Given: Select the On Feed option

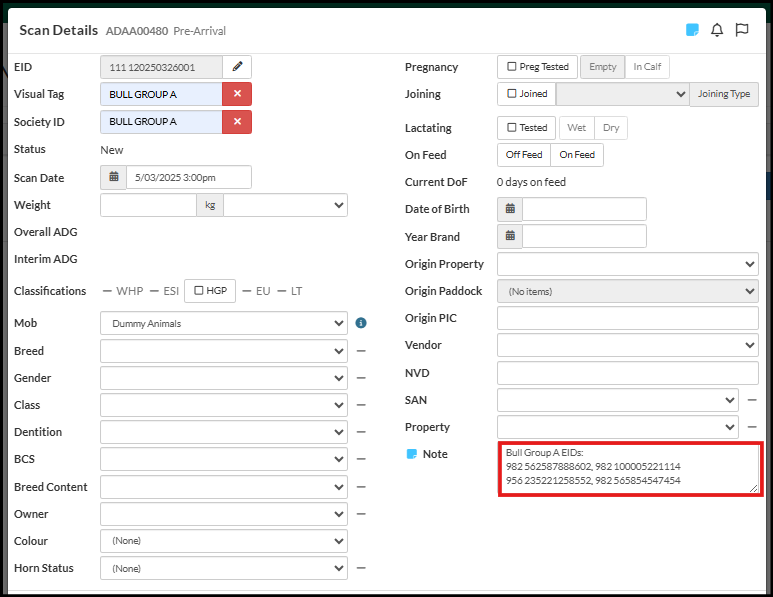Looking at the screenshot, I should click(x=577, y=155).
